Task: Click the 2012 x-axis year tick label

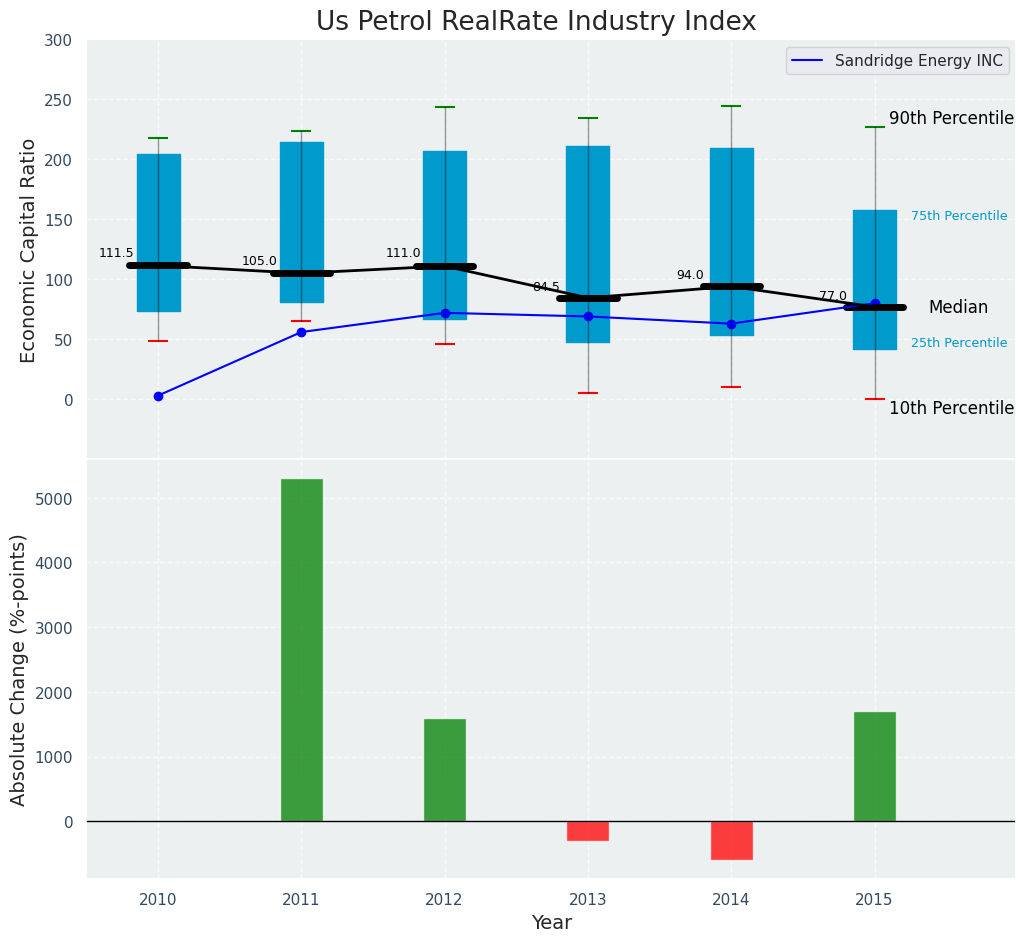Action: click(444, 899)
